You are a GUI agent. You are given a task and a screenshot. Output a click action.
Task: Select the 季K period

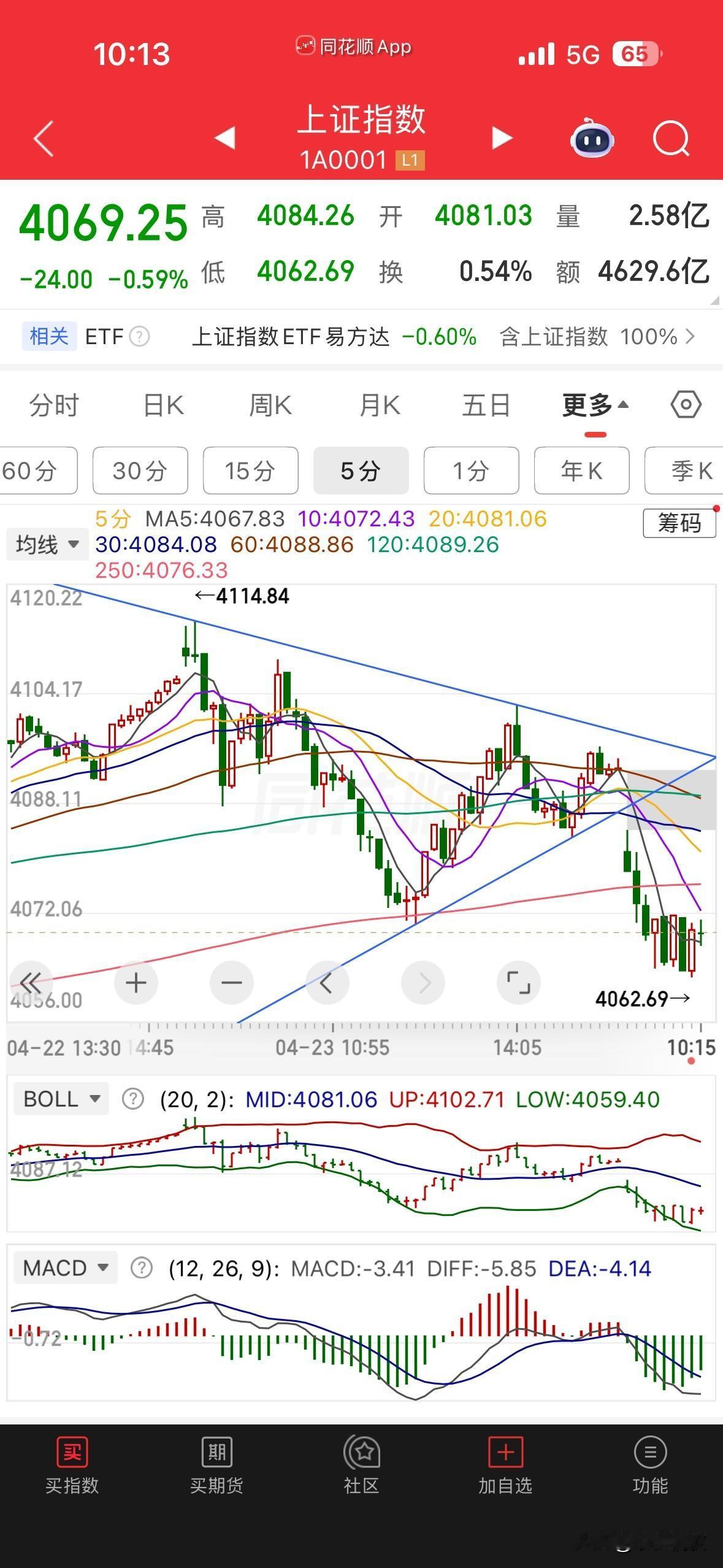684,471
